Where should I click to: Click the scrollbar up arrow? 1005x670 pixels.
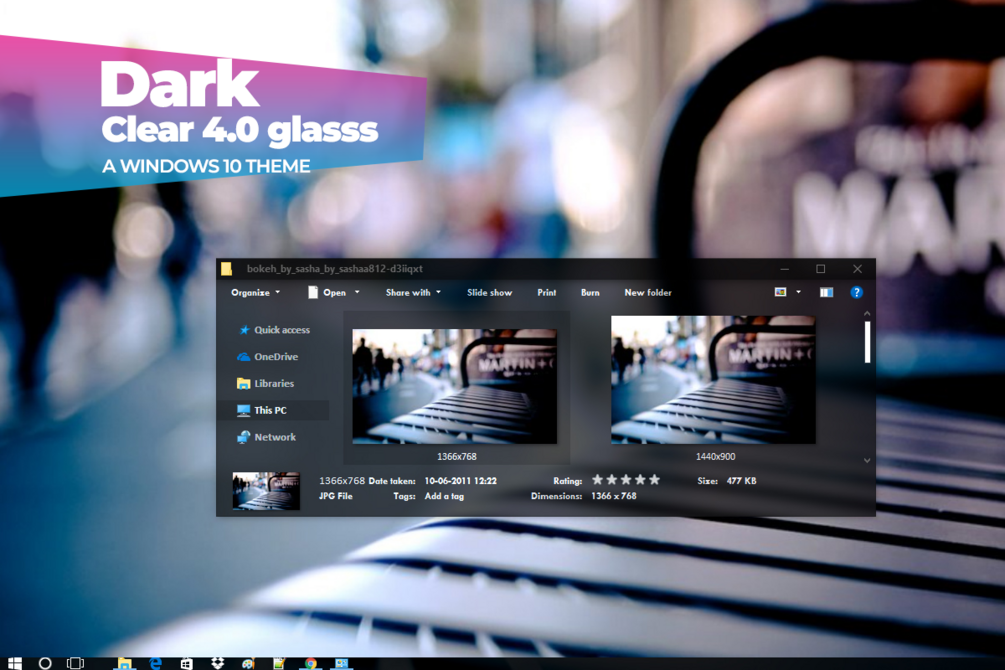pos(867,314)
